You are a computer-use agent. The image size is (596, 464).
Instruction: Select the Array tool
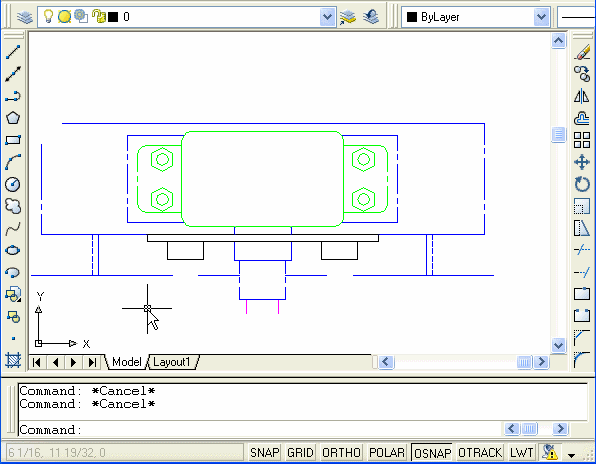point(582,140)
